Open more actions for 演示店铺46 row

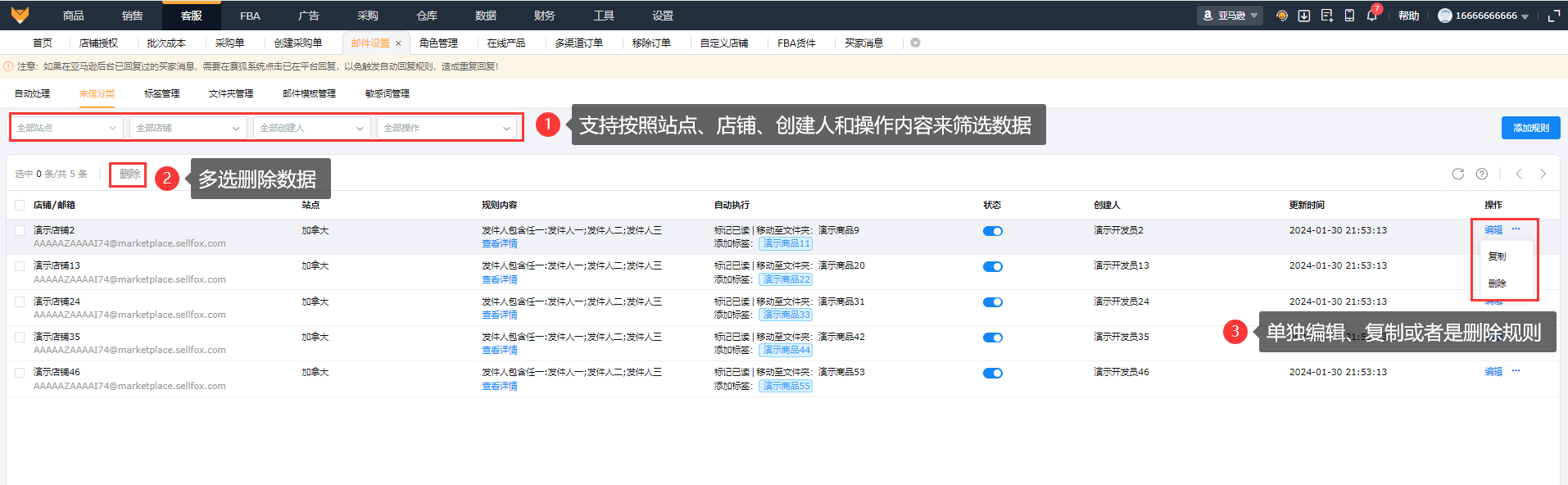pyautogui.click(x=1516, y=371)
